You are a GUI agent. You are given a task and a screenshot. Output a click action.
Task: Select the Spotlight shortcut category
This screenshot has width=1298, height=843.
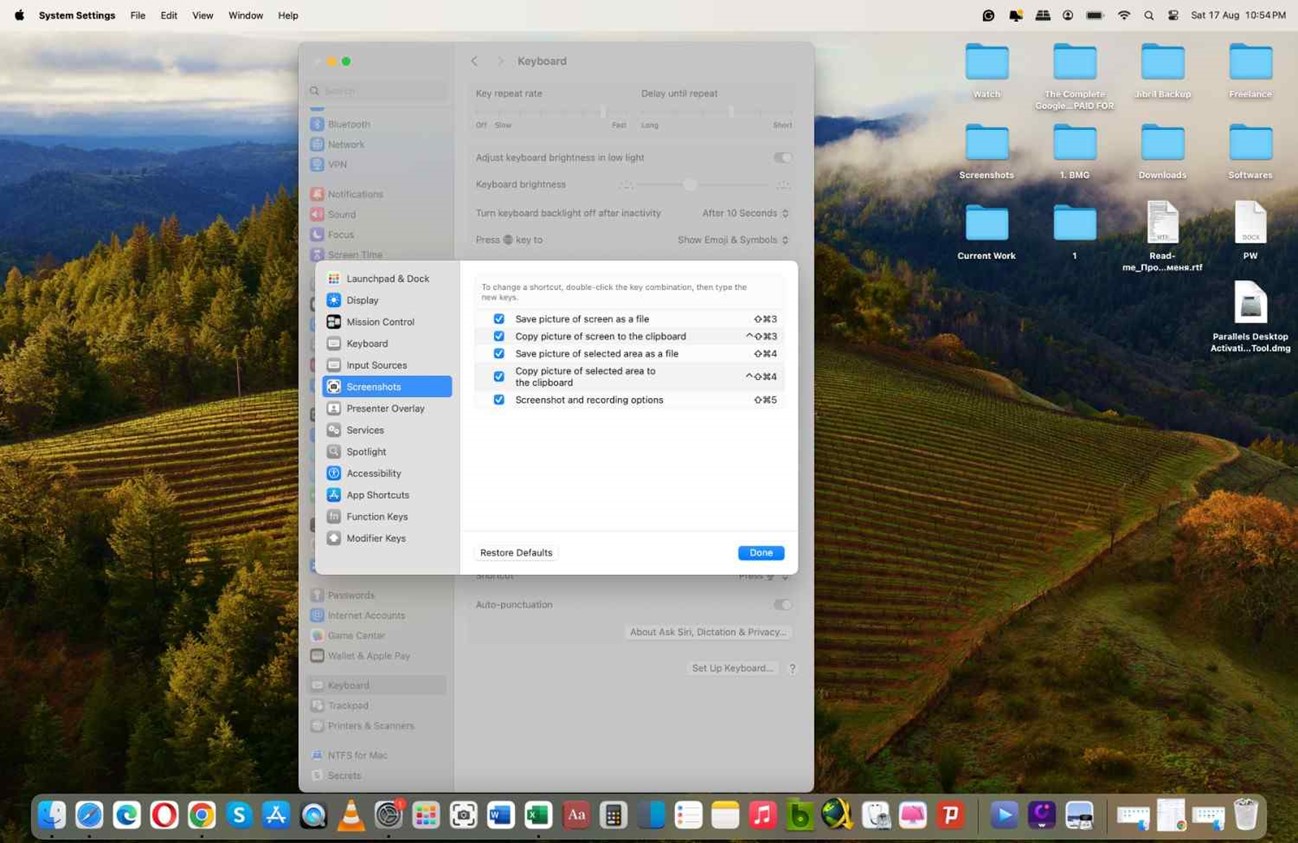387,452
